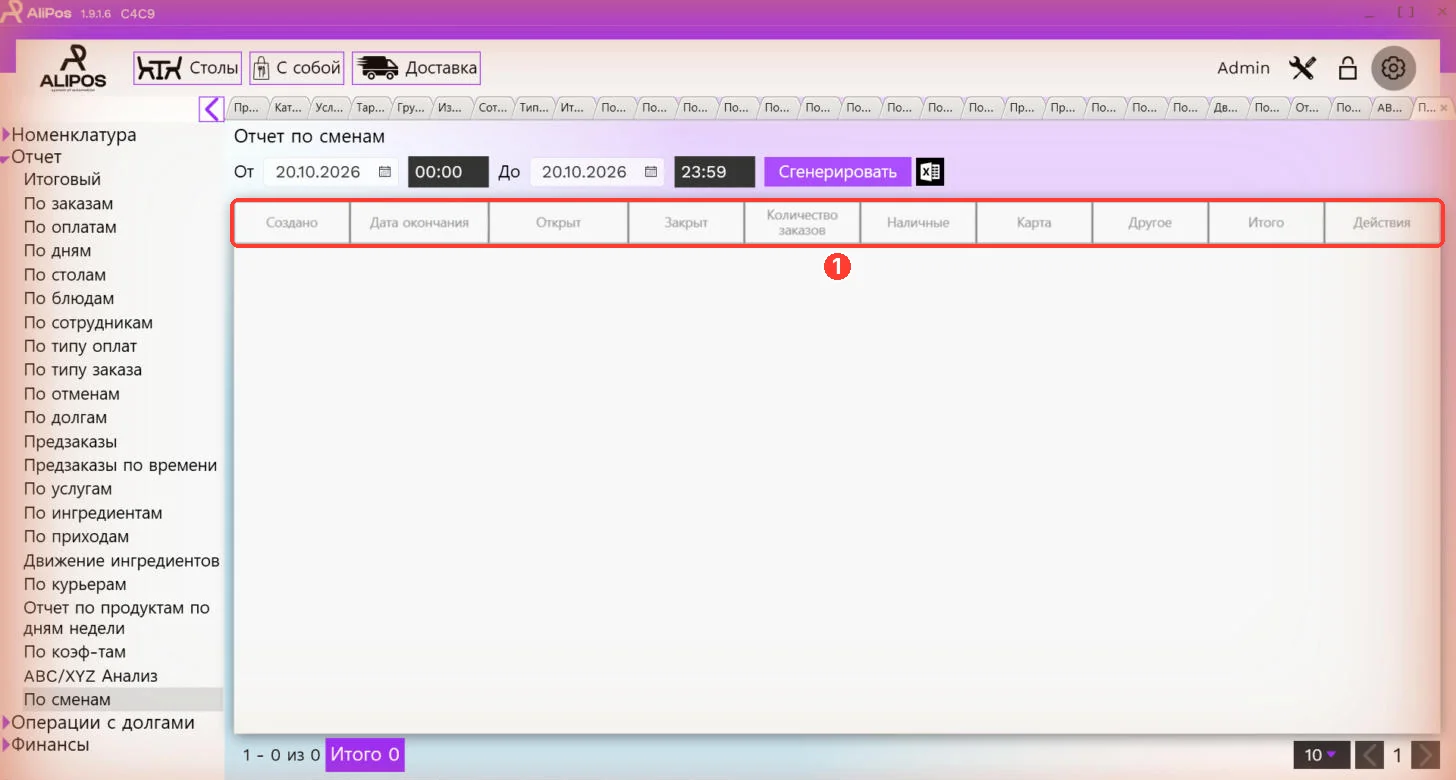Click the tab strip's left arrow
1456x780 pixels.
pos(211,108)
